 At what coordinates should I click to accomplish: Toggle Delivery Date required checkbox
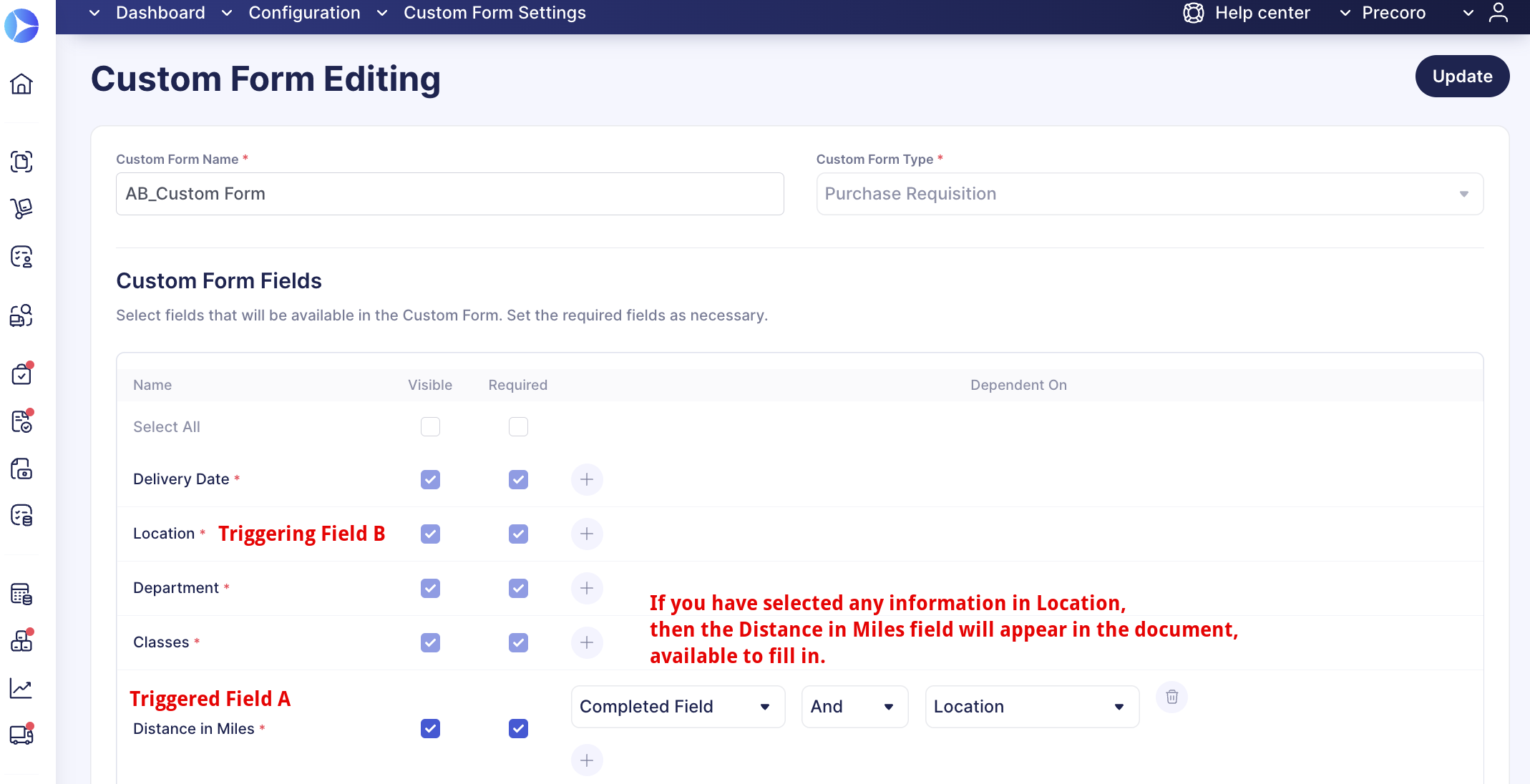coord(518,479)
